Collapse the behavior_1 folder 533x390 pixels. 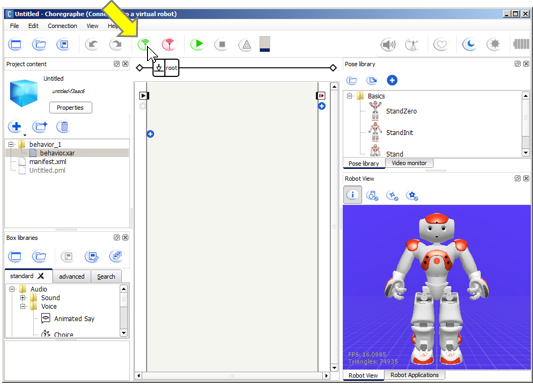pos(11,144)
